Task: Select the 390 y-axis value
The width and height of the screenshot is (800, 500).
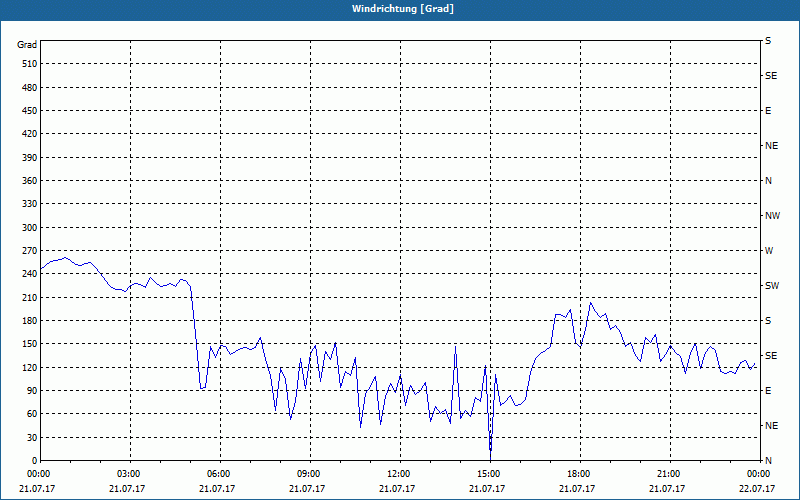Action: [30, 158]
